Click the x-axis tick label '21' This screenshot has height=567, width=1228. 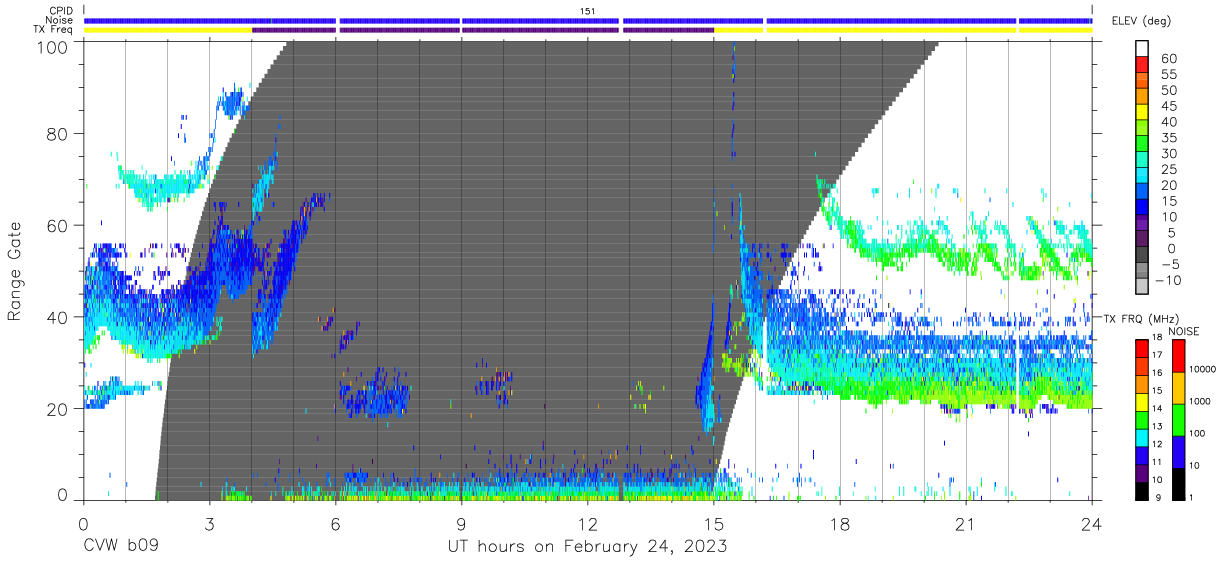[x=965, y=523]
